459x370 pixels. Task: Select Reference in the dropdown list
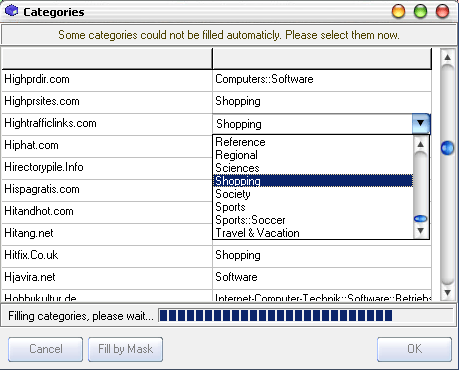point(313,142)
